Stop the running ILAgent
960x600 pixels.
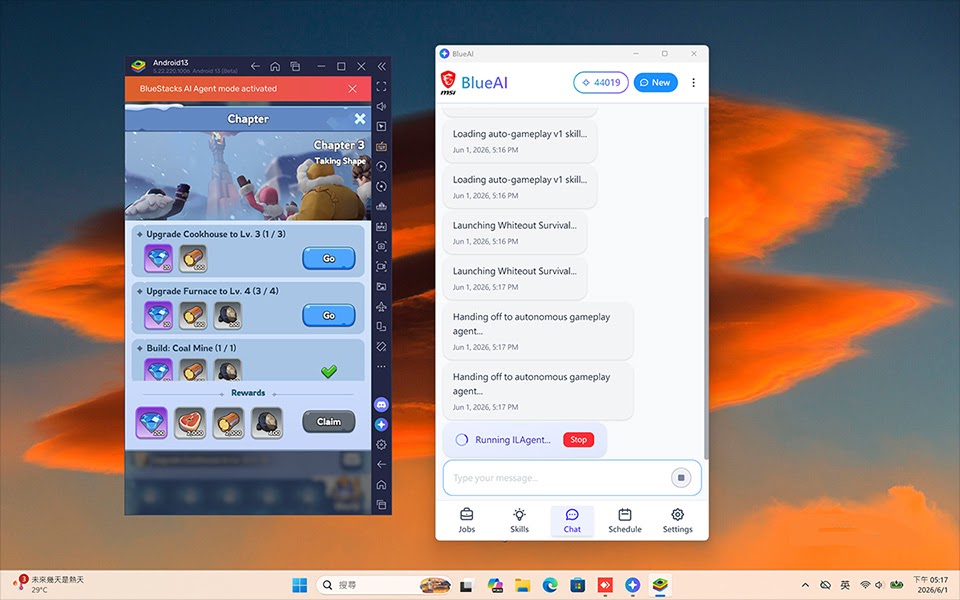(x=579, y=440)
